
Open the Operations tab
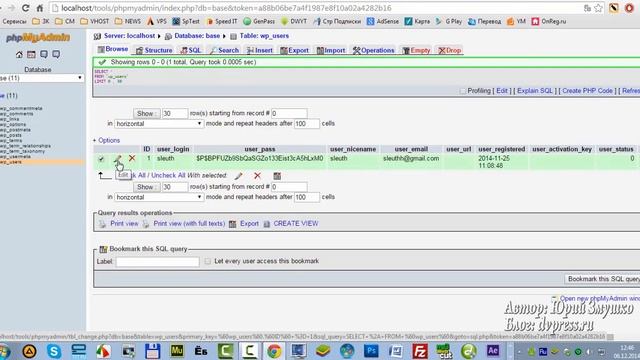coord(373,50)
